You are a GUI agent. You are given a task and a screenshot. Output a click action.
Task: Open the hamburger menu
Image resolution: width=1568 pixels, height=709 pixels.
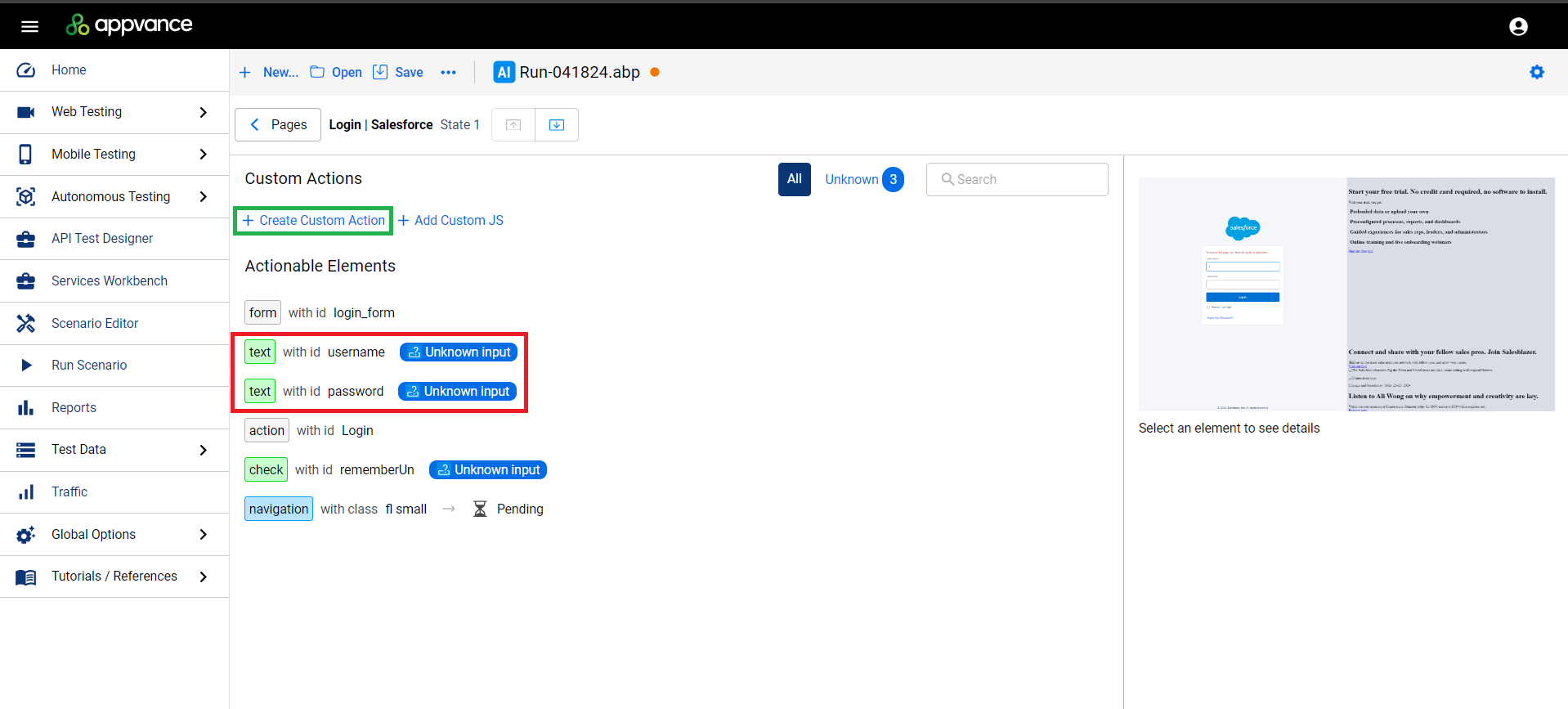(x=30, y=26)
